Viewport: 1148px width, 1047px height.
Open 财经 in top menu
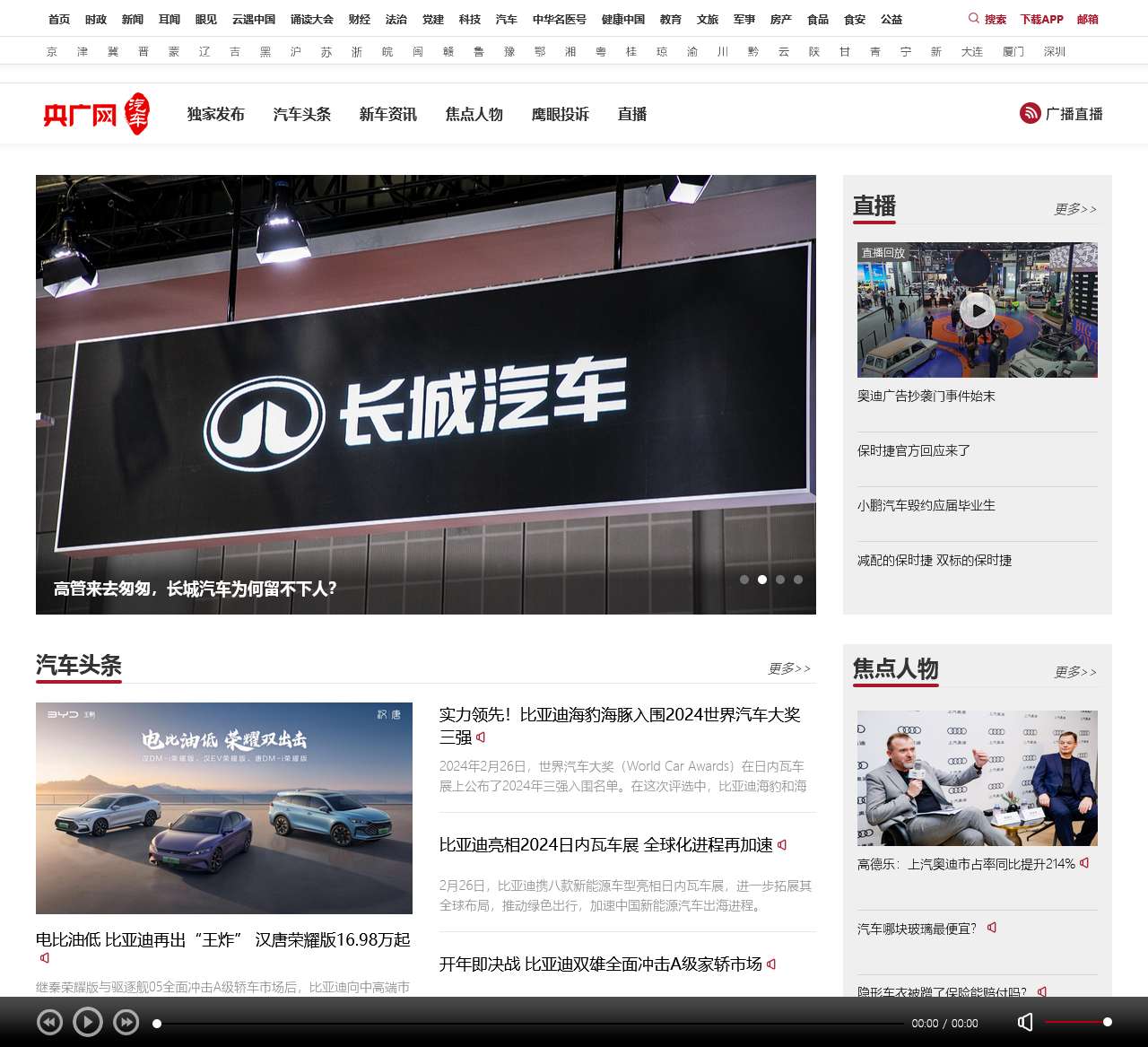pos(360,19)
